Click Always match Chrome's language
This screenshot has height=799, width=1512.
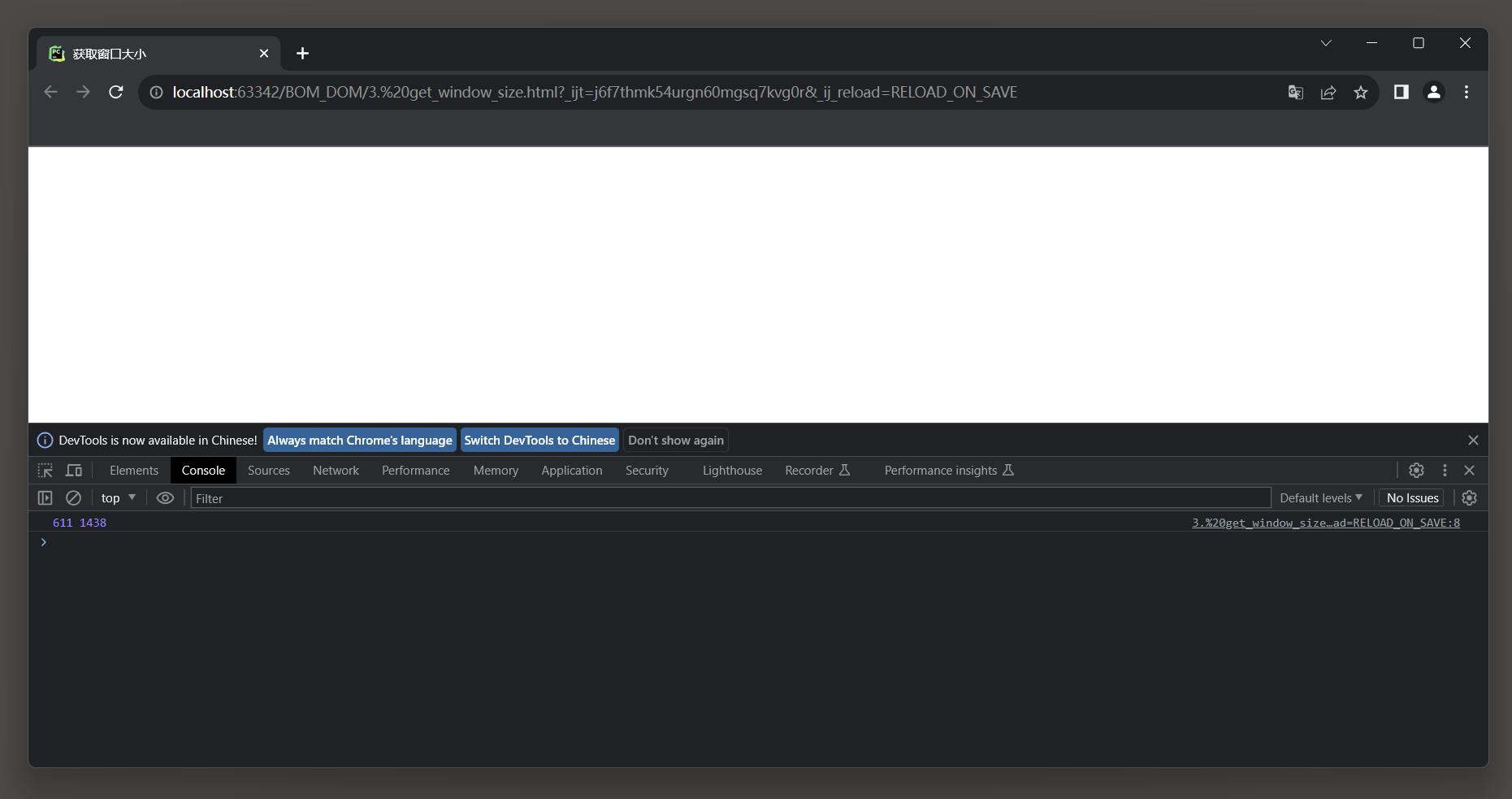pos(359,441)
